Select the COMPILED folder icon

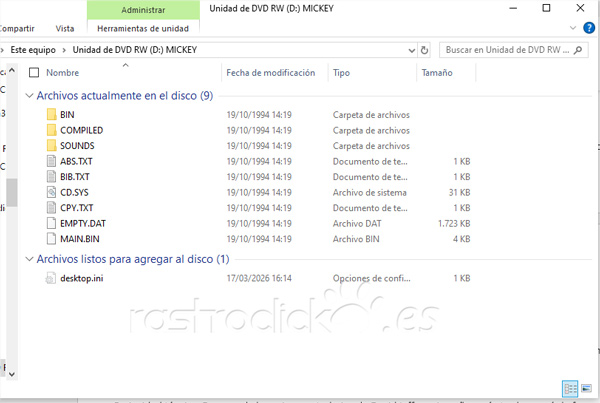point(52,130)
